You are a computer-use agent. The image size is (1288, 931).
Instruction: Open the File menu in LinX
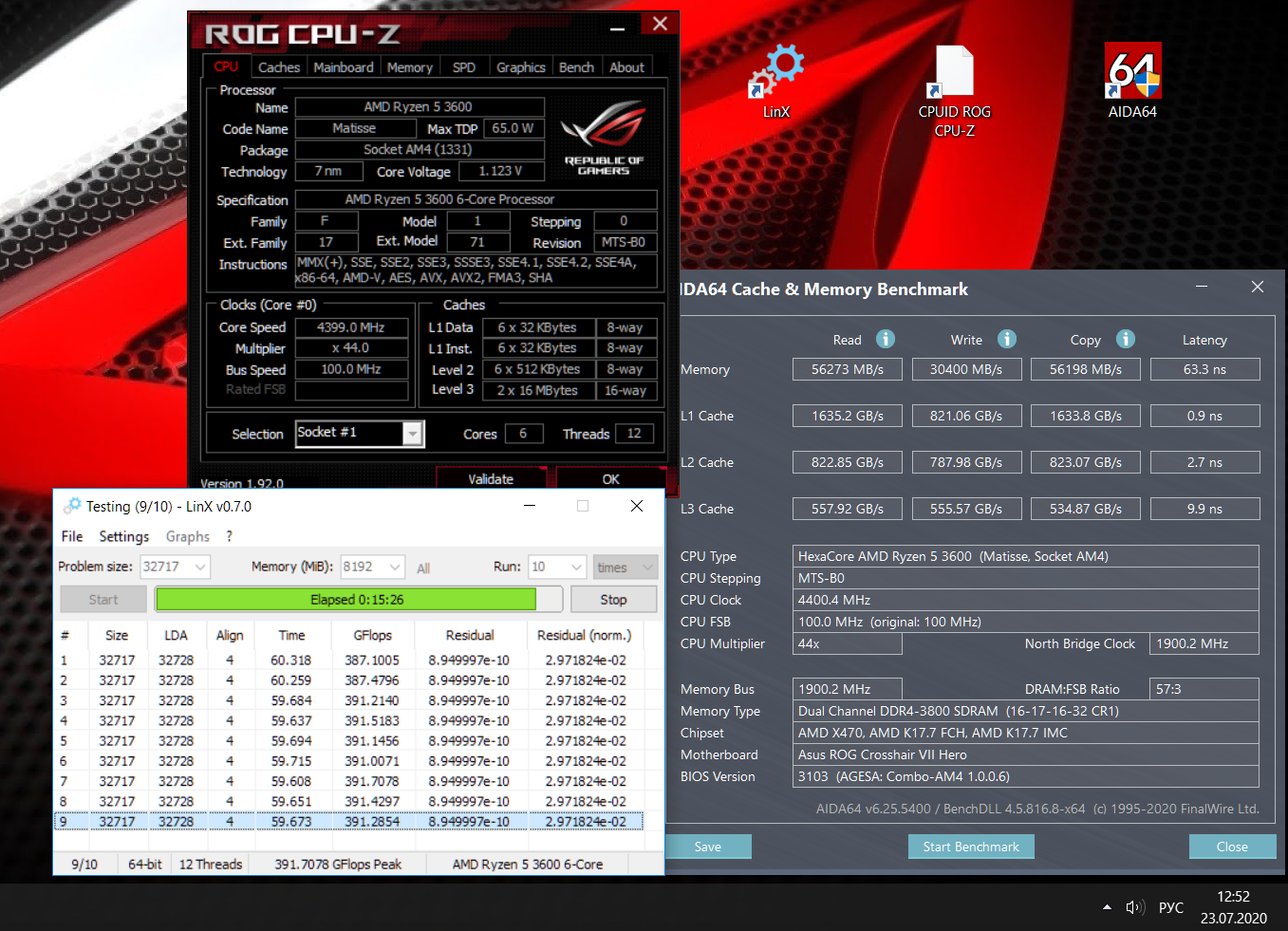click(72, 536)
